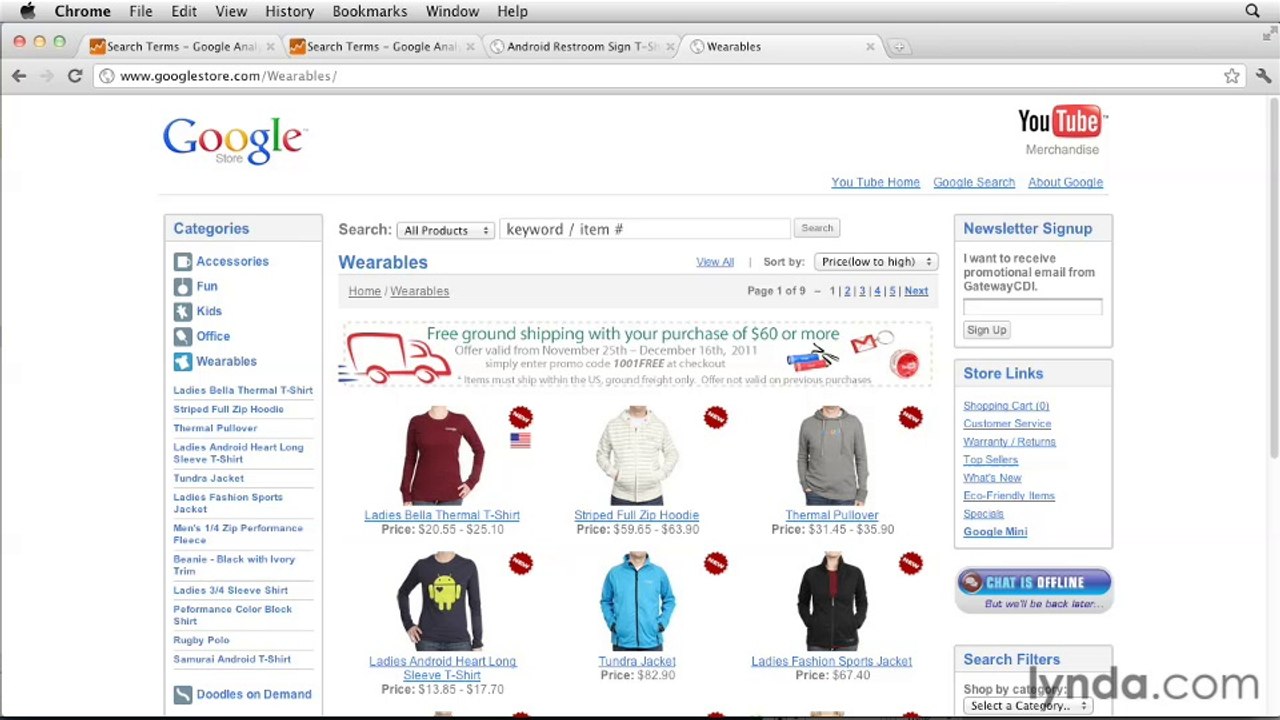Open the Chrome menu in the menu bar
The width and height of the screenshot is (1280, 720).
click(82, 11)
